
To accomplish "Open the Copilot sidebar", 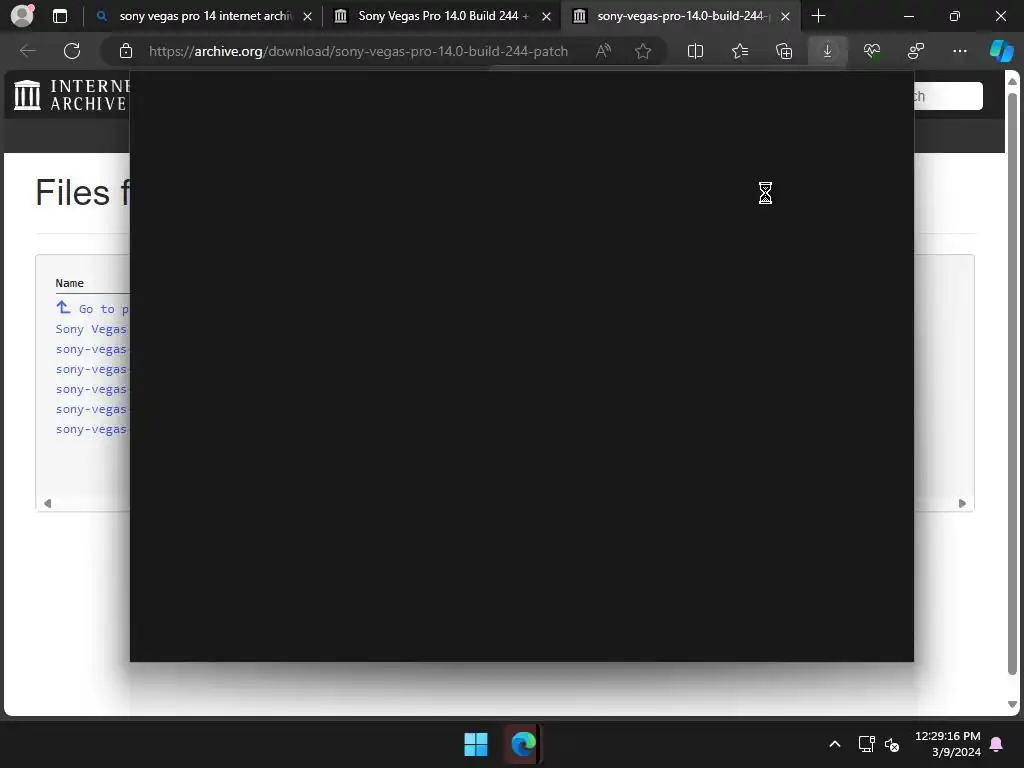I will pyautogui.click(x=1002, y=51).
